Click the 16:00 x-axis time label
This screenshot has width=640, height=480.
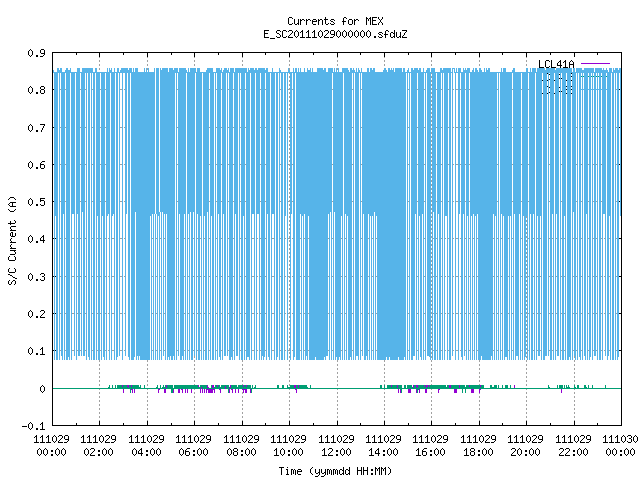431,452
